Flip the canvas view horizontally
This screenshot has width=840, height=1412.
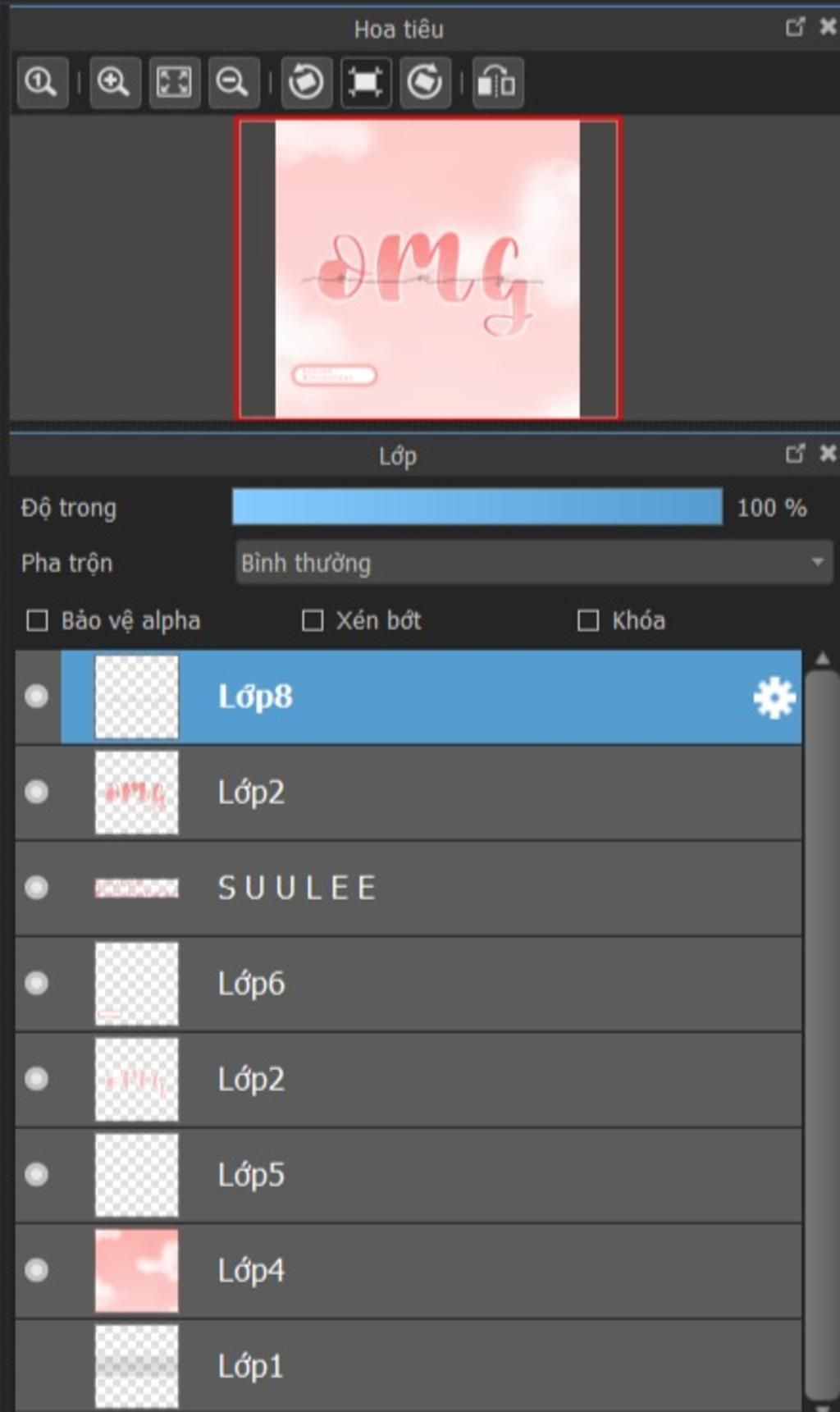pos(498,82)
